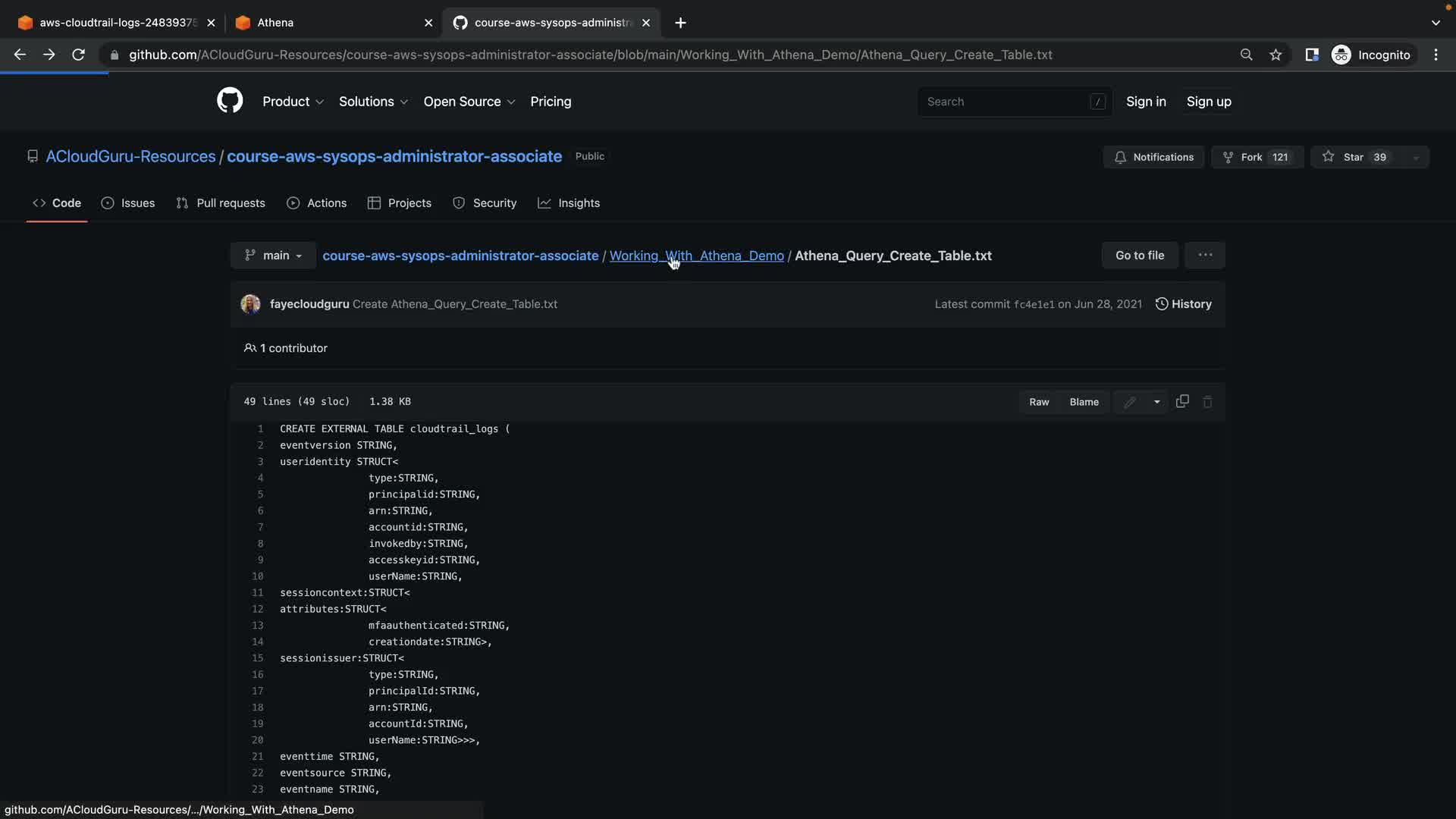The height and width of the screenshot is (819, 1456).
Task: Copy raw file contents icon
Action: coord(1182,401)
